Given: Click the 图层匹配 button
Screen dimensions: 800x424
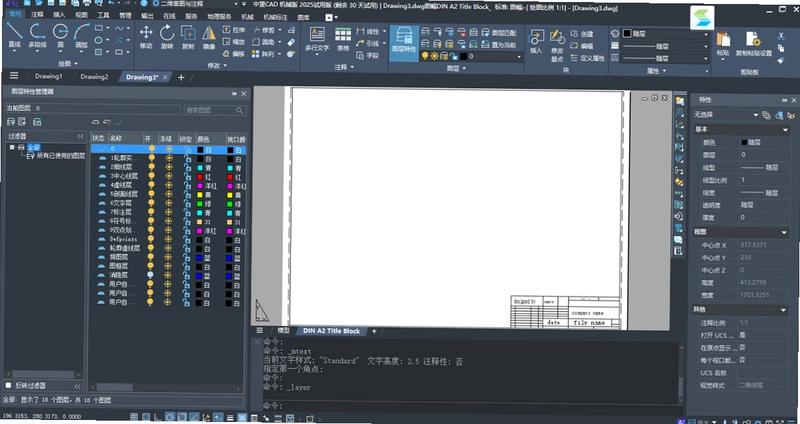Looking at the screenshot, I should click(499, 33).
